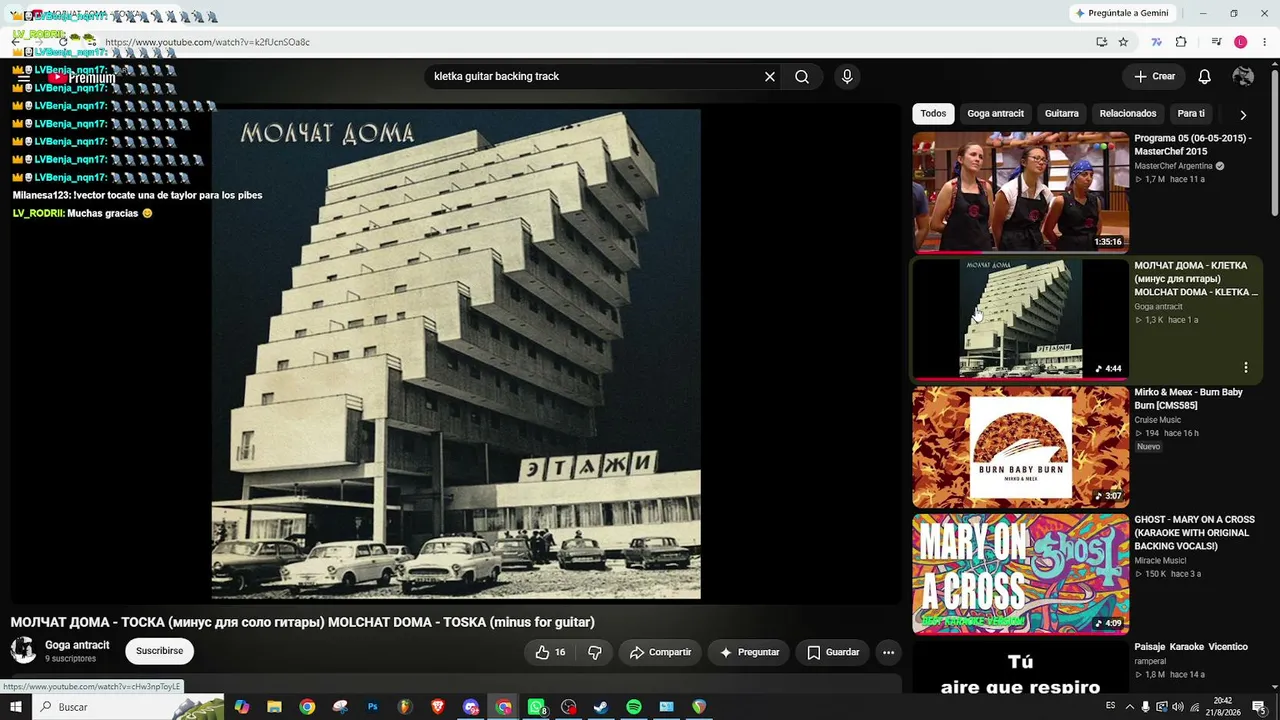Select the Todos filter chip
The image size is (1280, 720).
pos(933,114)
